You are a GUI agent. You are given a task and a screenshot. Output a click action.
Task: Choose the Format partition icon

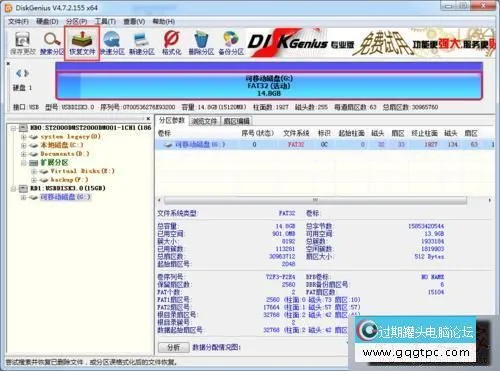point(172,43)
